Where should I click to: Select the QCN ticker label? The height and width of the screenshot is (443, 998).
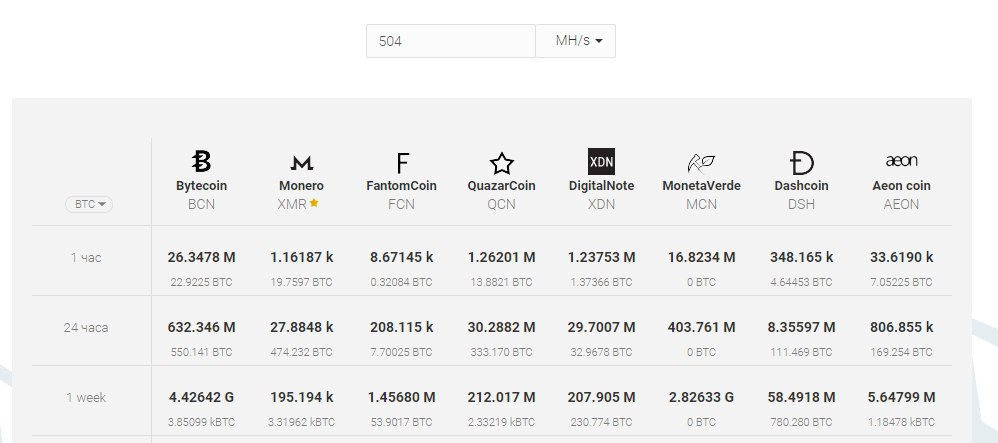tap(502, 204)
